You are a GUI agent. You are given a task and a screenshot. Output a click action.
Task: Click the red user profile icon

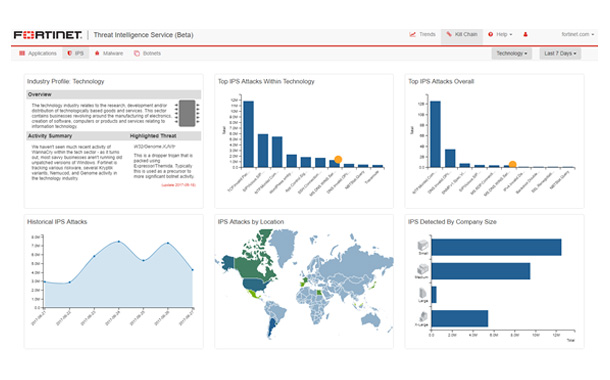coord(525,34)
